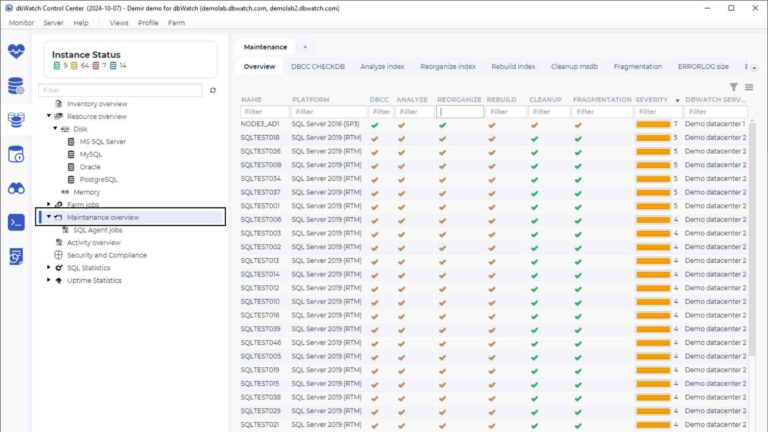Open the heartbeat monitoring sidebar icon
This screenshot has width=768, height=432.
16,51
